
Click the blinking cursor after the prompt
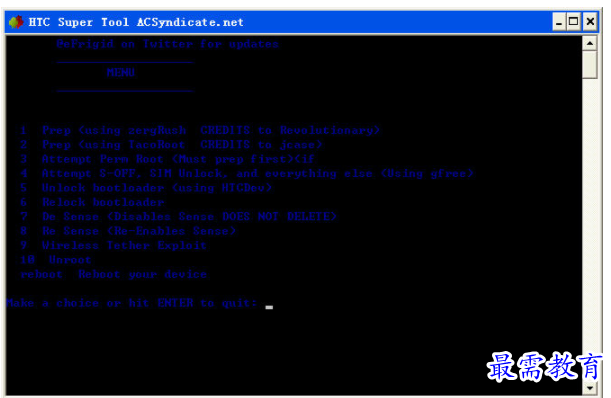coord(269,307)
